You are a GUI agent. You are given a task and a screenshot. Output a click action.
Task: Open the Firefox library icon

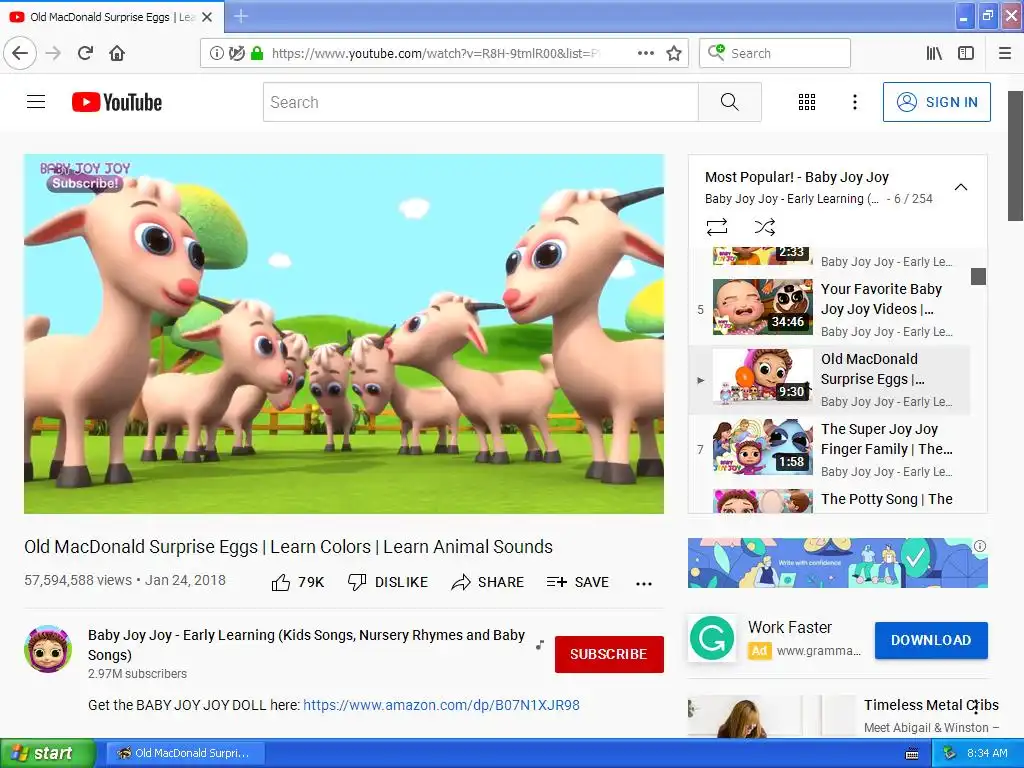point(934,53)
